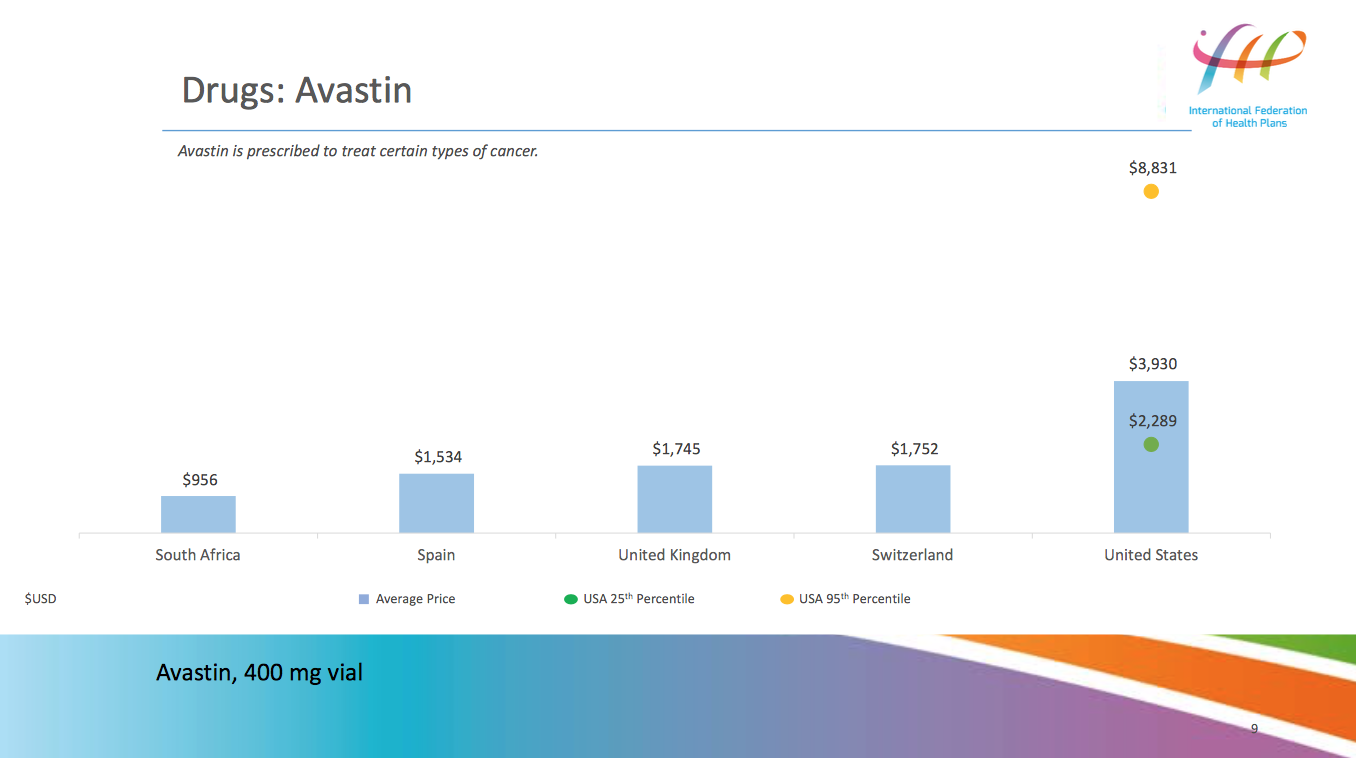1356x758 pixels.
Task: Click the $956 value label
Action: (x=200, y=480)
